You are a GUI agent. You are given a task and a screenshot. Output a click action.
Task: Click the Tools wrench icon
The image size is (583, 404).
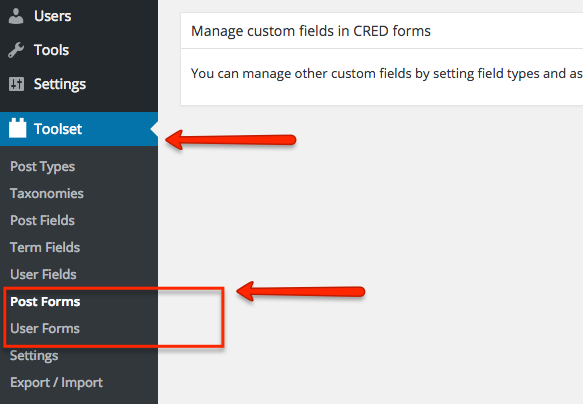pos(16,50)
